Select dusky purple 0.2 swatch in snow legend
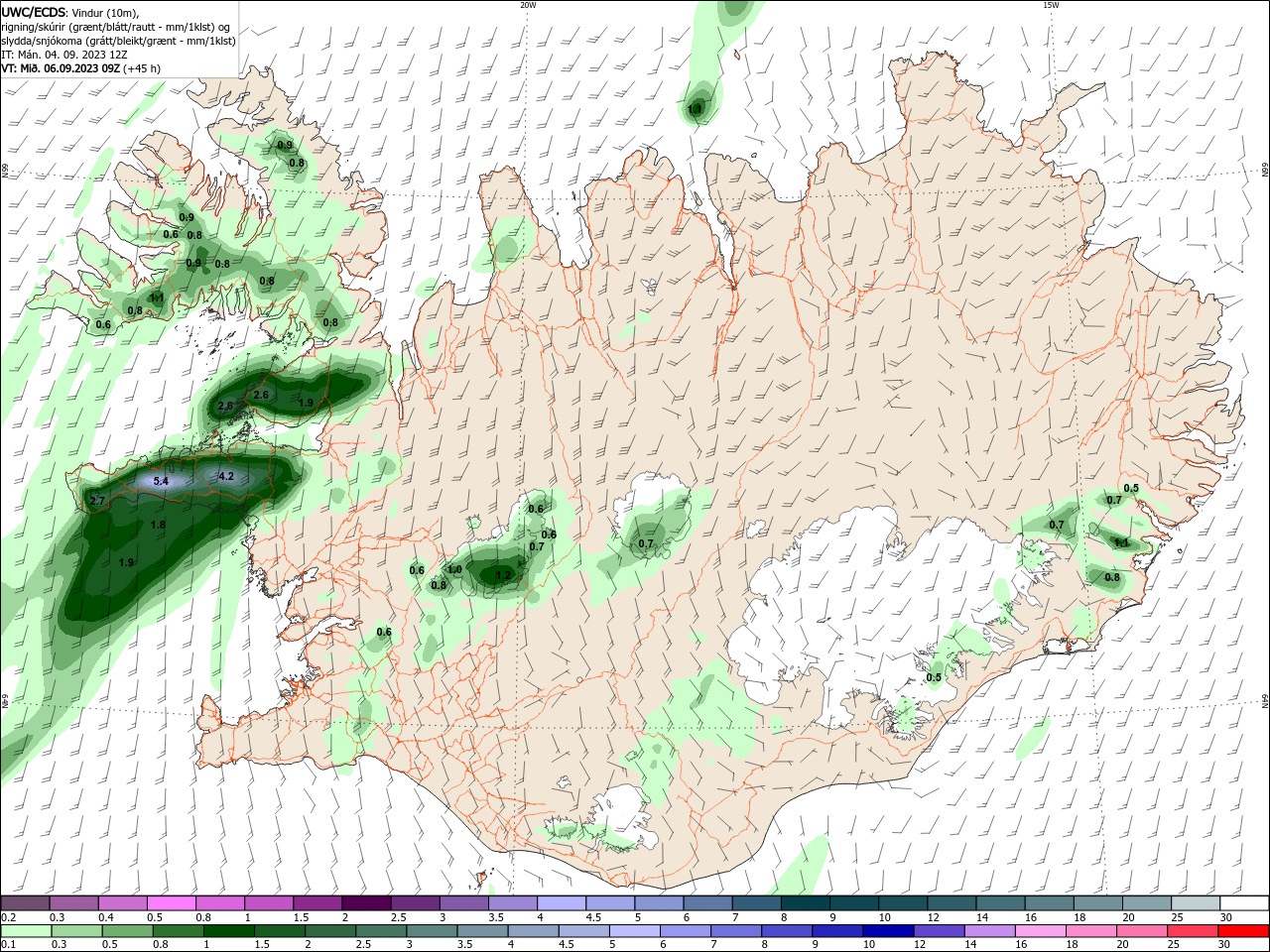 [26, 903]
